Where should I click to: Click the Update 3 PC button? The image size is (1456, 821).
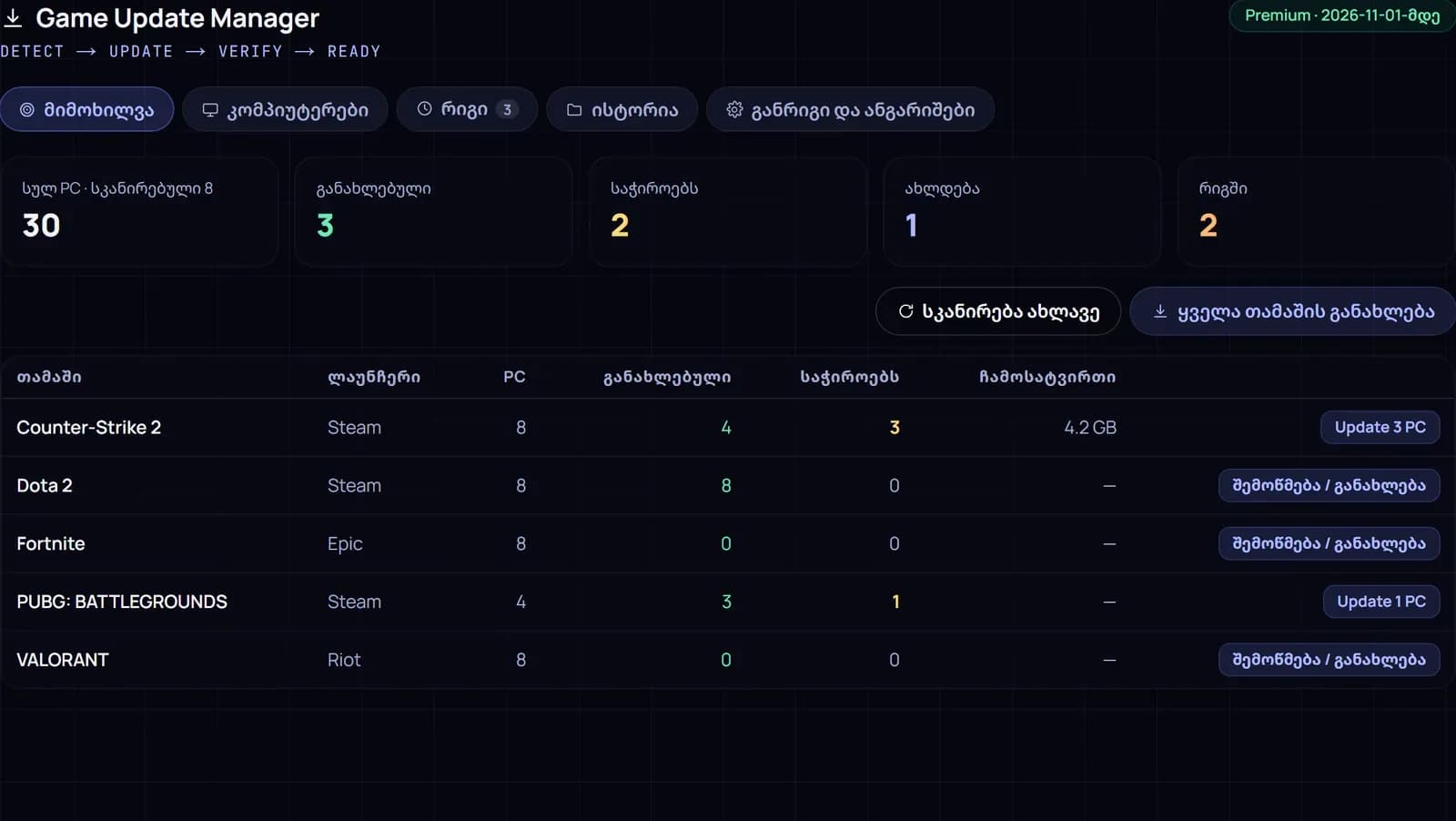pyautogui.click(x=1380, y=427)
